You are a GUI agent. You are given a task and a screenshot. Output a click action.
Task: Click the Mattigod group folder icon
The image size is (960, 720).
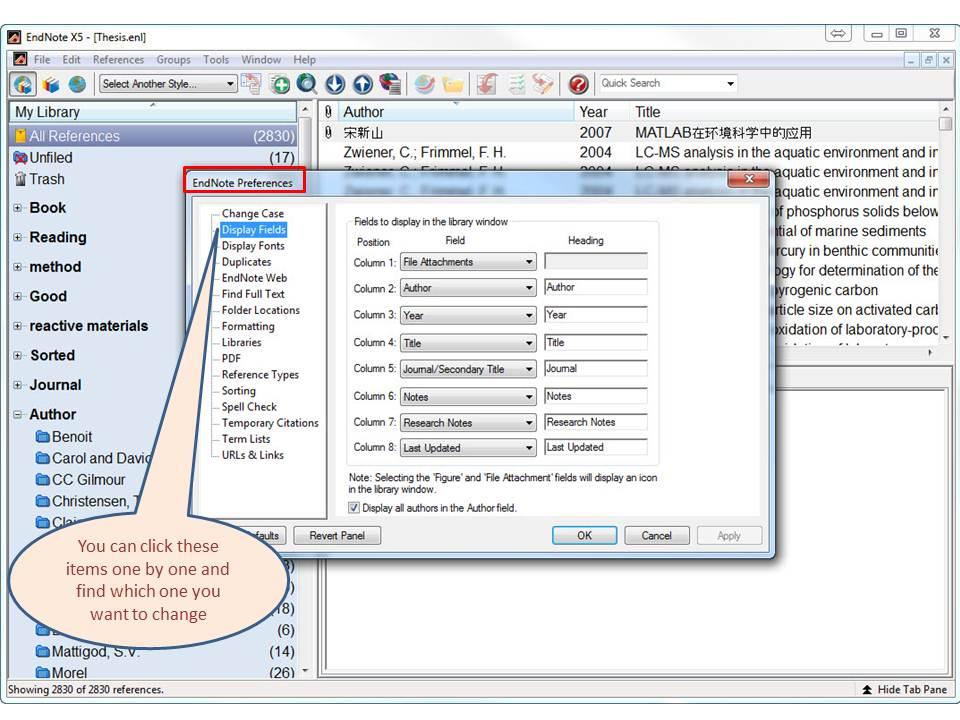point(43,651)
